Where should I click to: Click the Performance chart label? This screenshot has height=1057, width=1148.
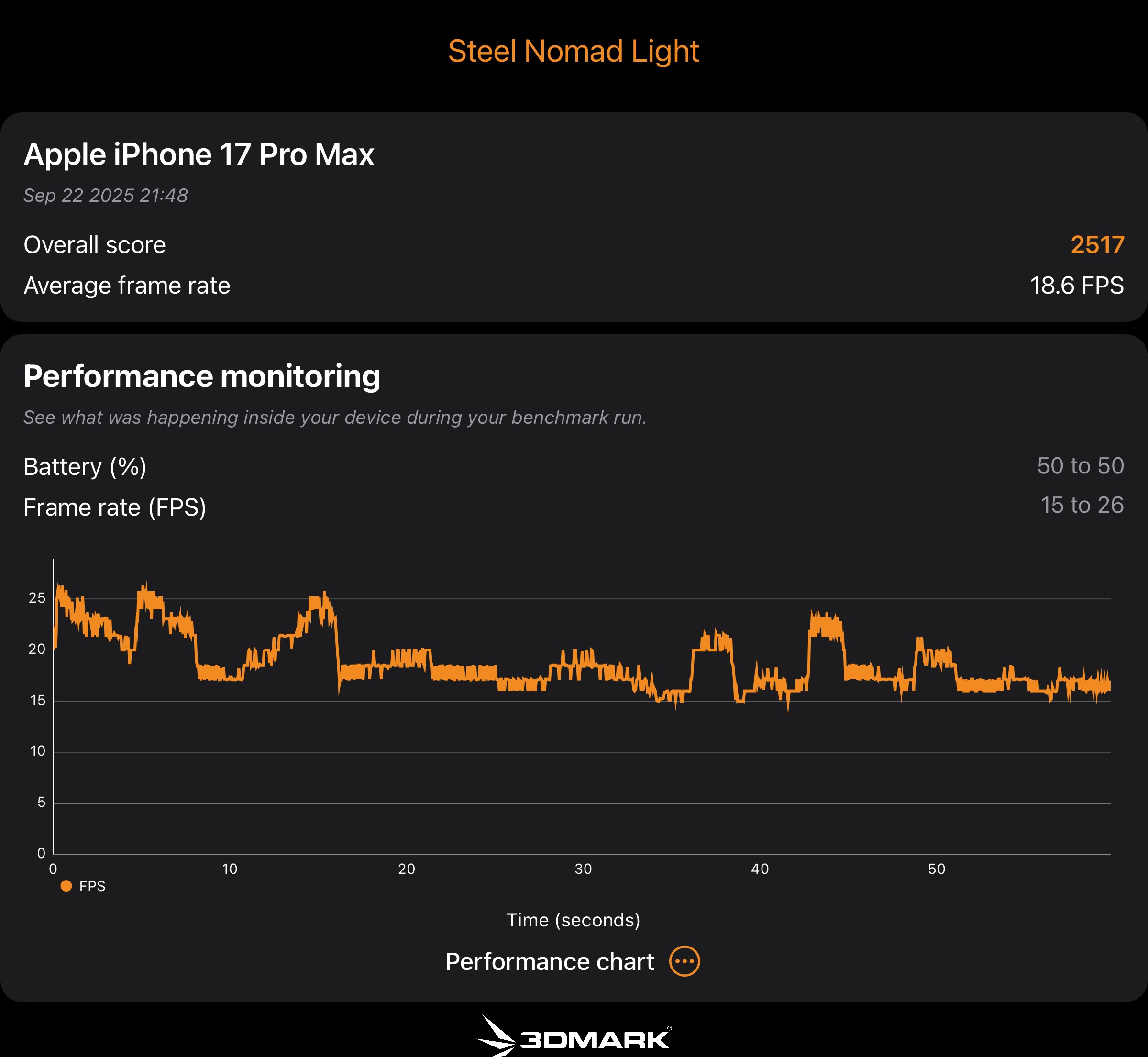[549, 961]
